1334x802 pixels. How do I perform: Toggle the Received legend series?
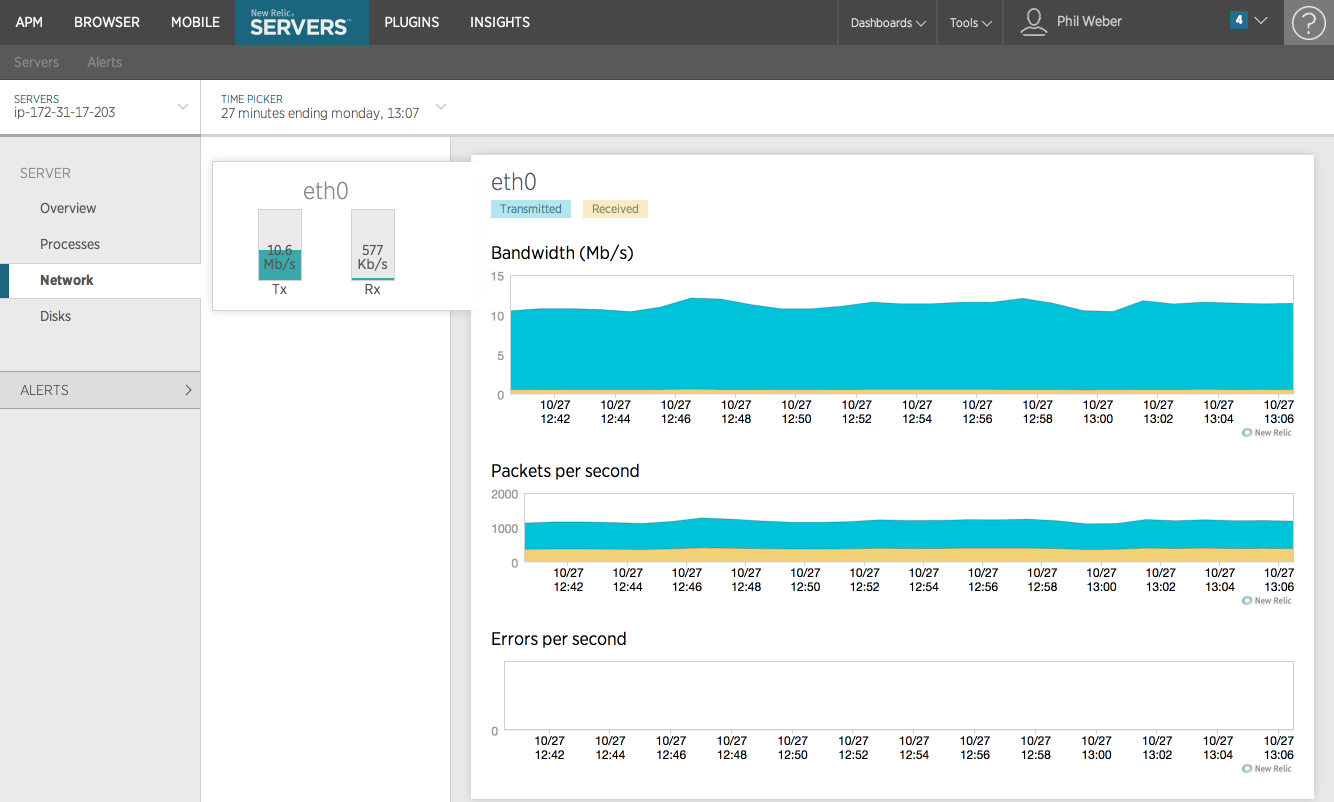(x=615, y=209)
